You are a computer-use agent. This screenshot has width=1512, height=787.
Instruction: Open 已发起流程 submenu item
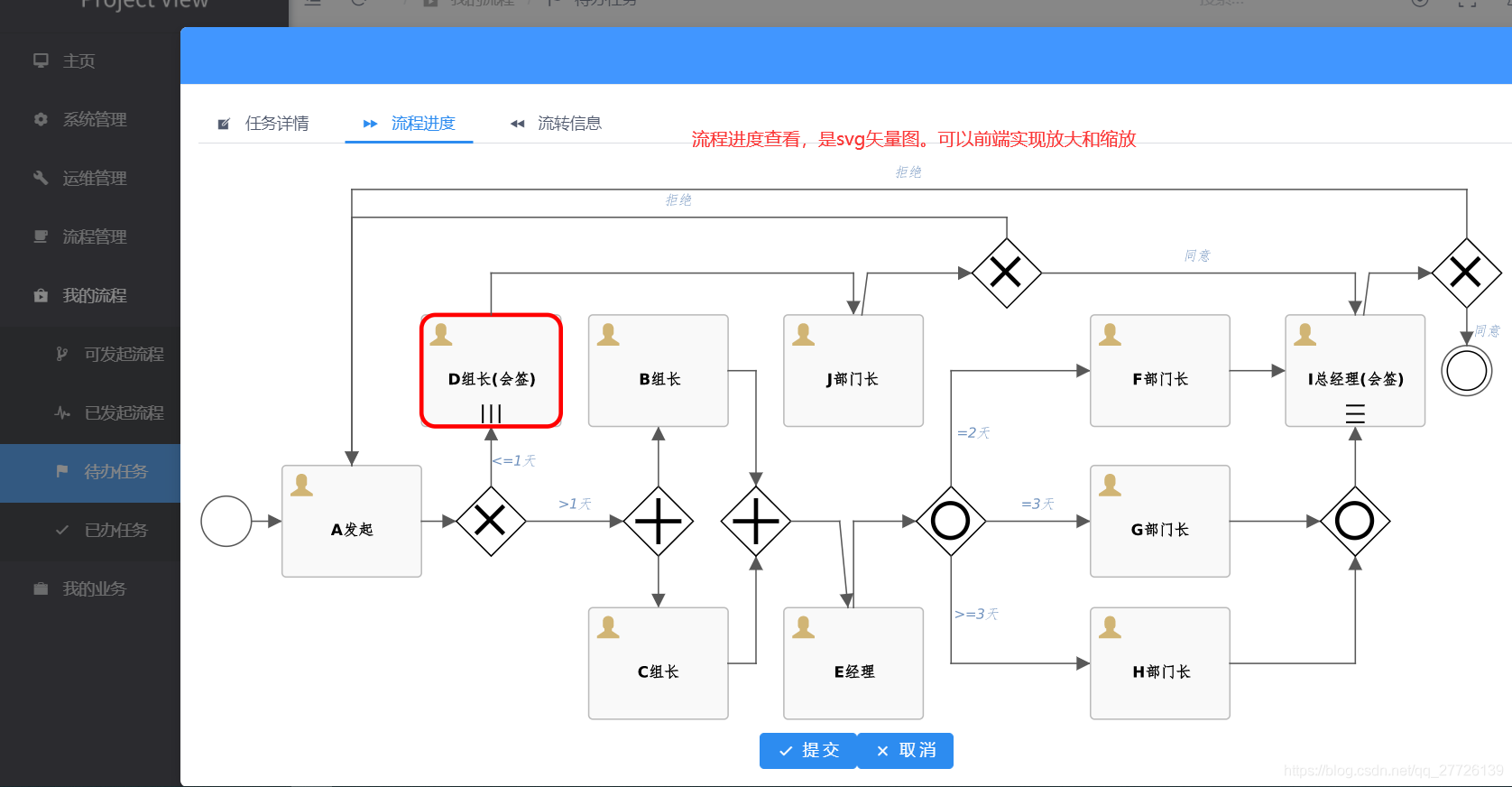(90, 412)
